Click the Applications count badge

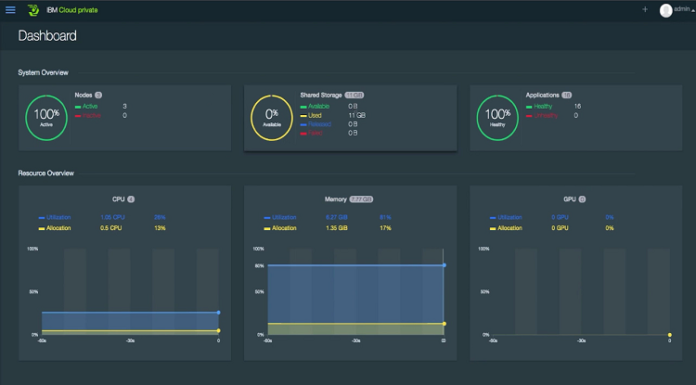[x=567, y=95]
